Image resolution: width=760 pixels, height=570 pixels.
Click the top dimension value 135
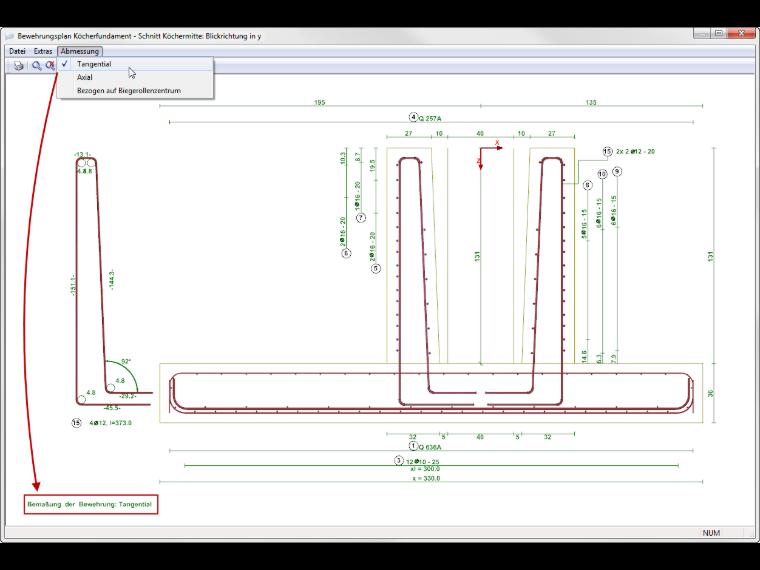(591, 102)
